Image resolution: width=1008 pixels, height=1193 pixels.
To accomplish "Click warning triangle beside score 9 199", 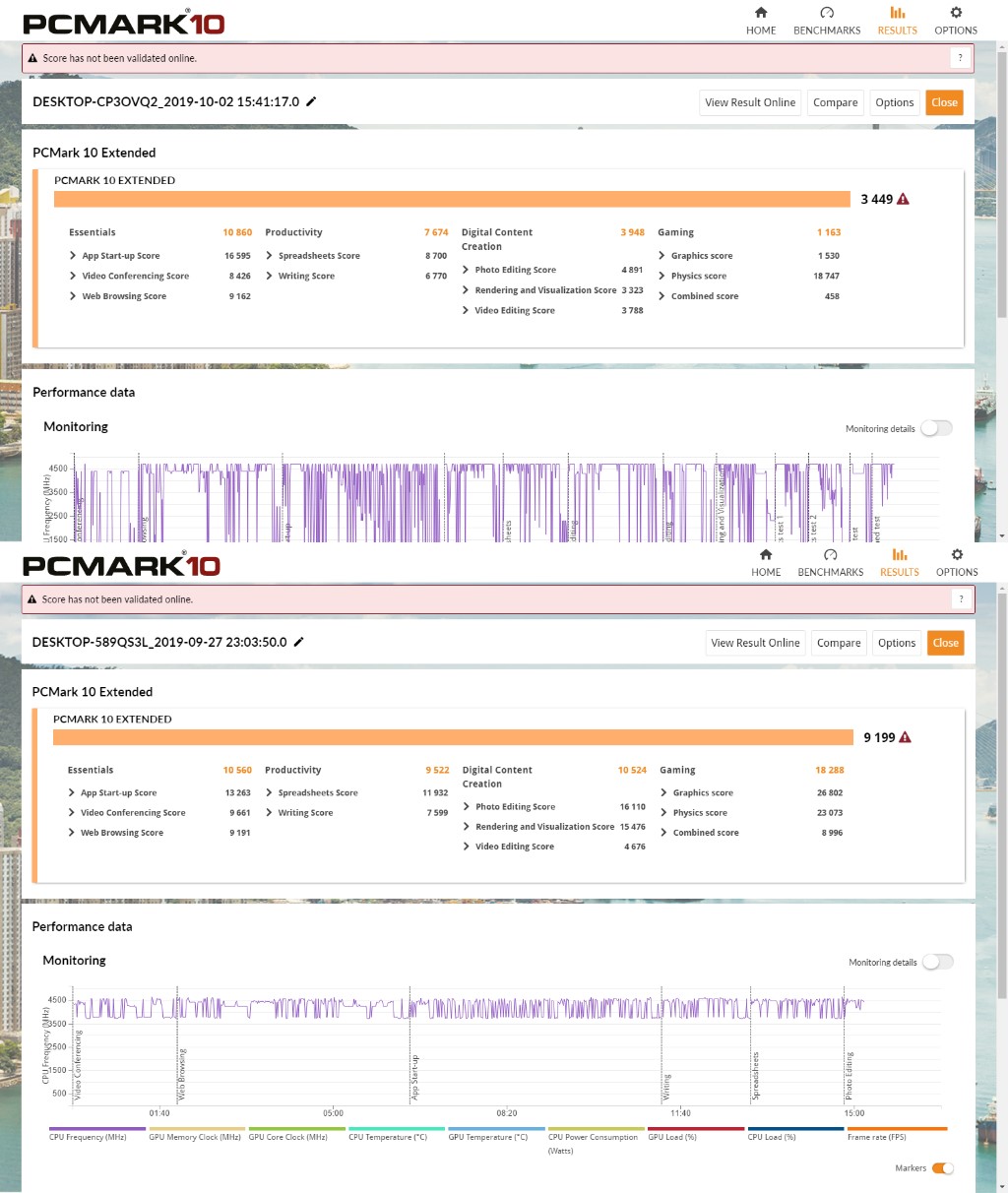I will (906, 737).
